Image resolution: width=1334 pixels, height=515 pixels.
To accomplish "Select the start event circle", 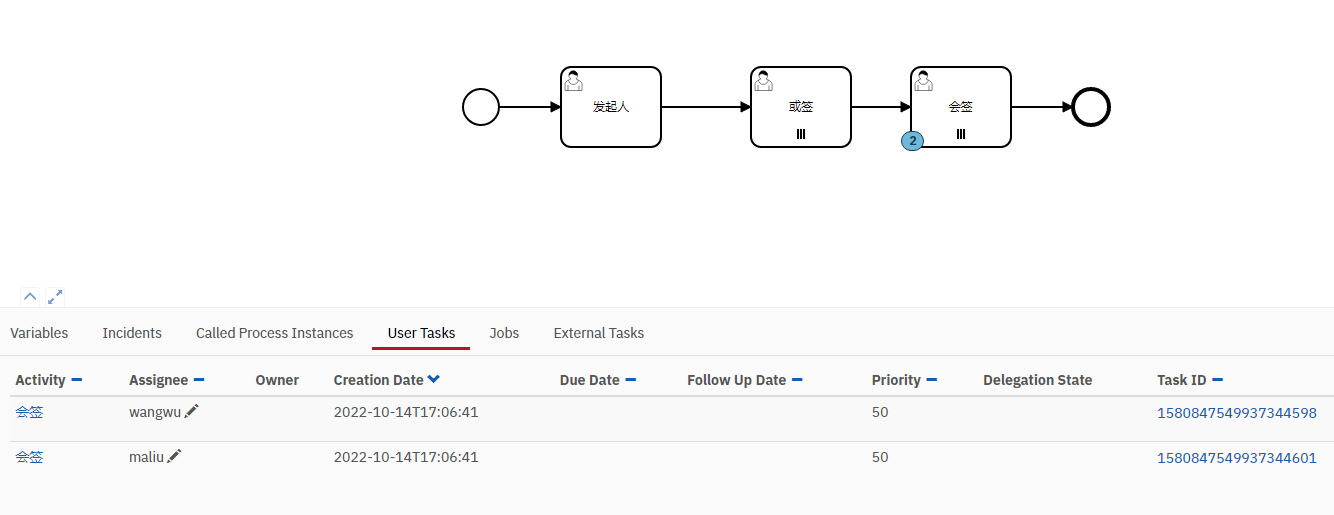I will (x=481, y=107).
